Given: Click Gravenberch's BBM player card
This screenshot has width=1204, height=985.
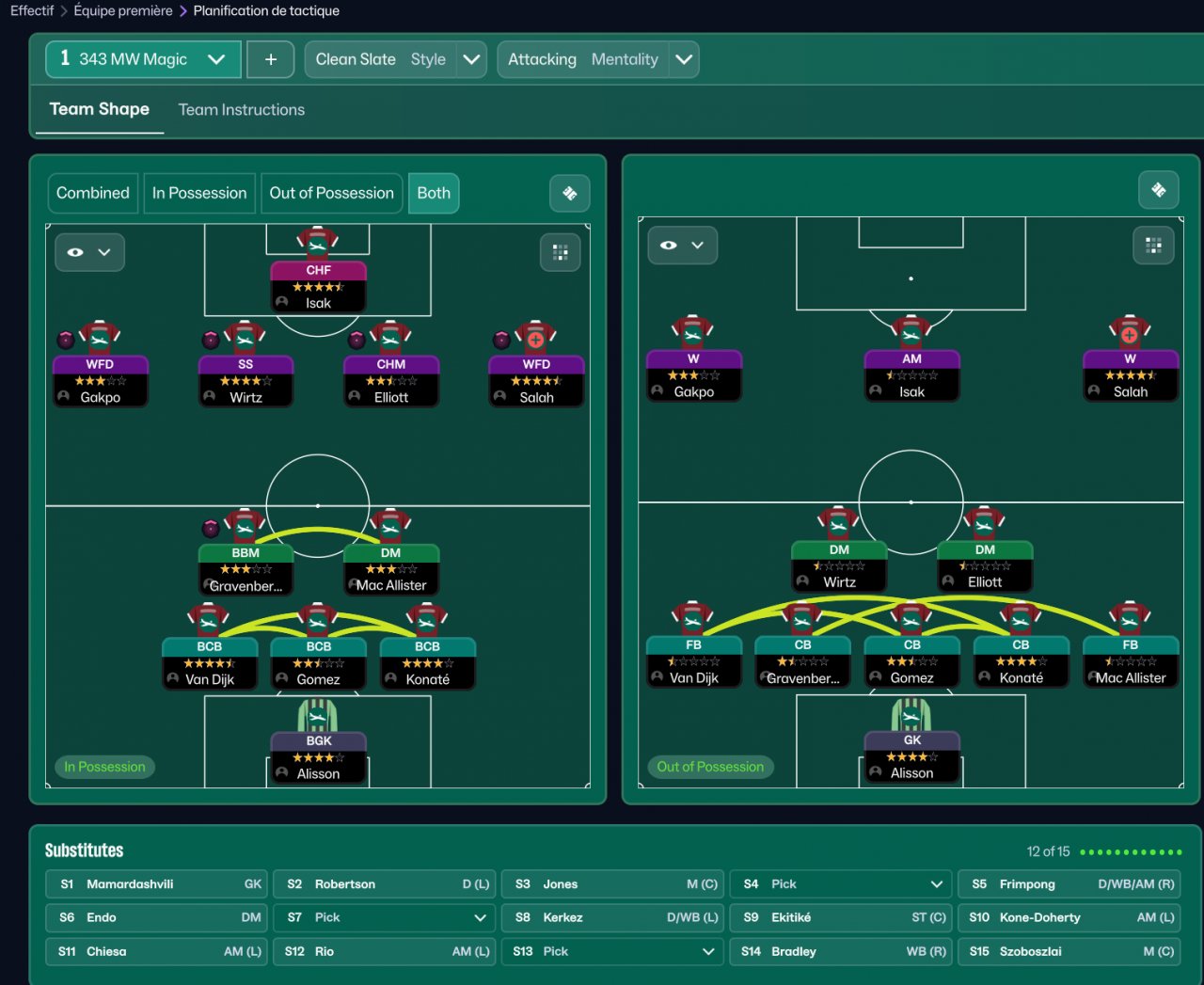Looking at the screenshot, I should [x=246, y=569].
